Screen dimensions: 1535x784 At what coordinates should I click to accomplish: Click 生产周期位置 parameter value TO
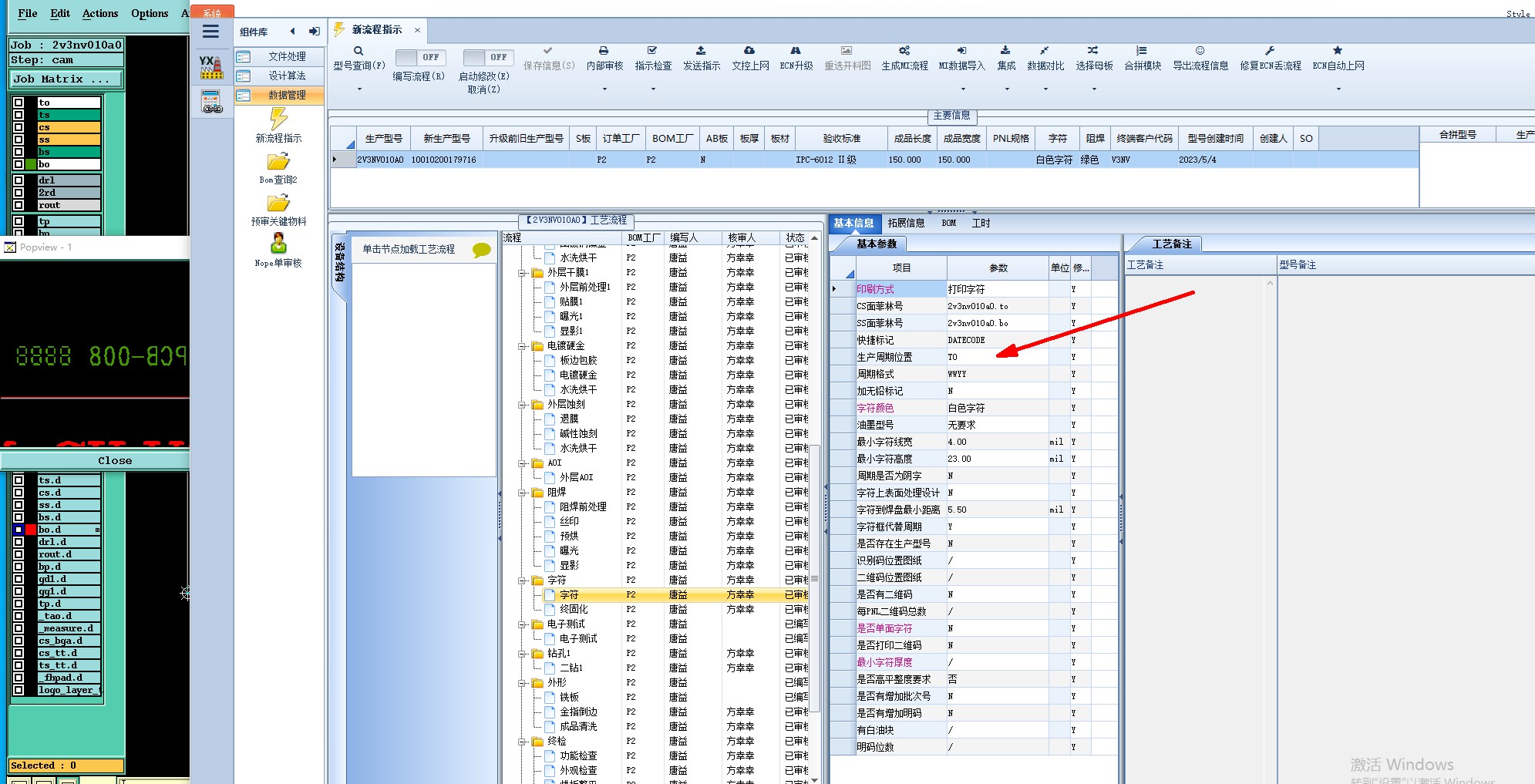(x=997, y=358)
